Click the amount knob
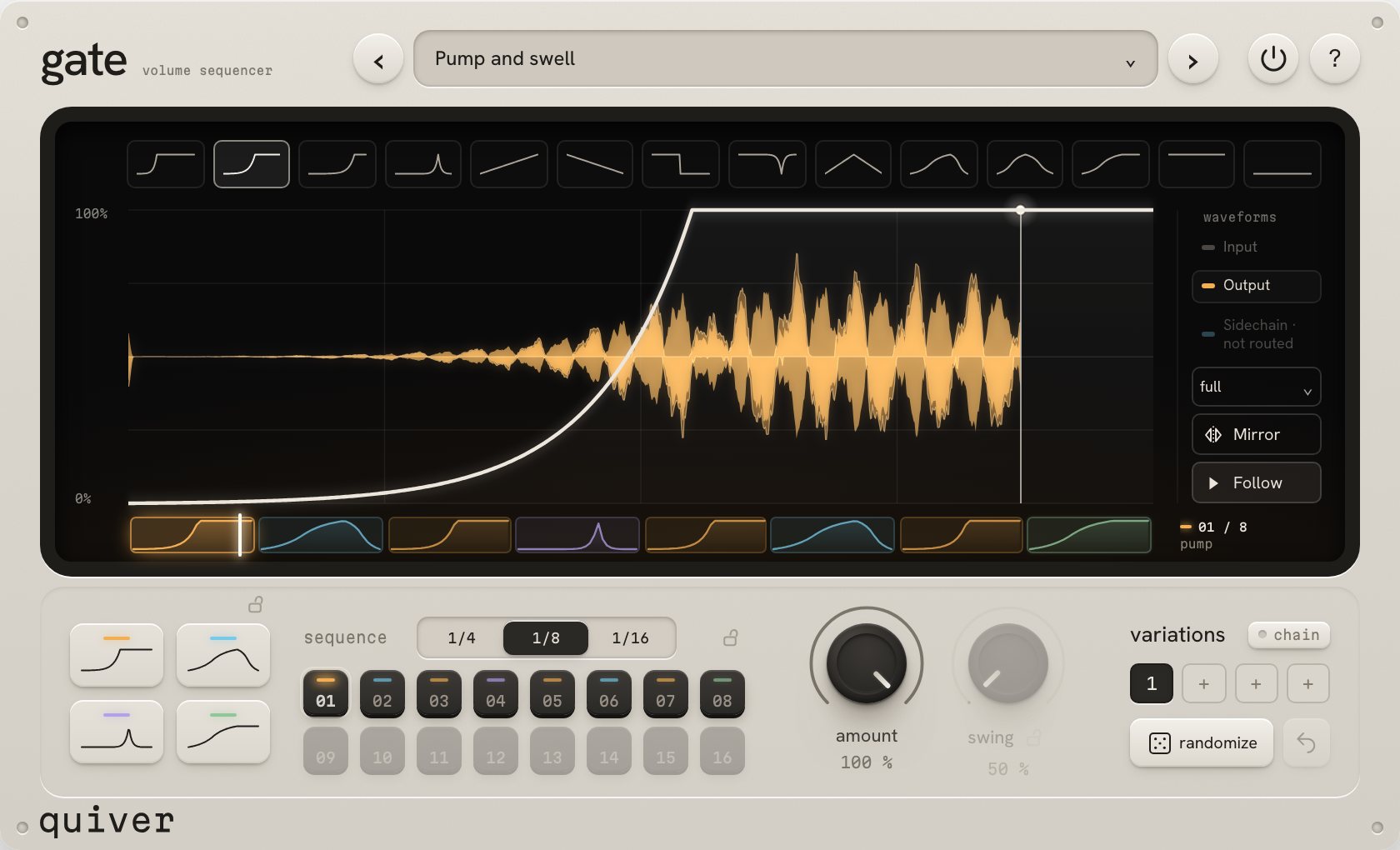Image resolution: width=1400 pixels, height=850 pixels. 867,663
